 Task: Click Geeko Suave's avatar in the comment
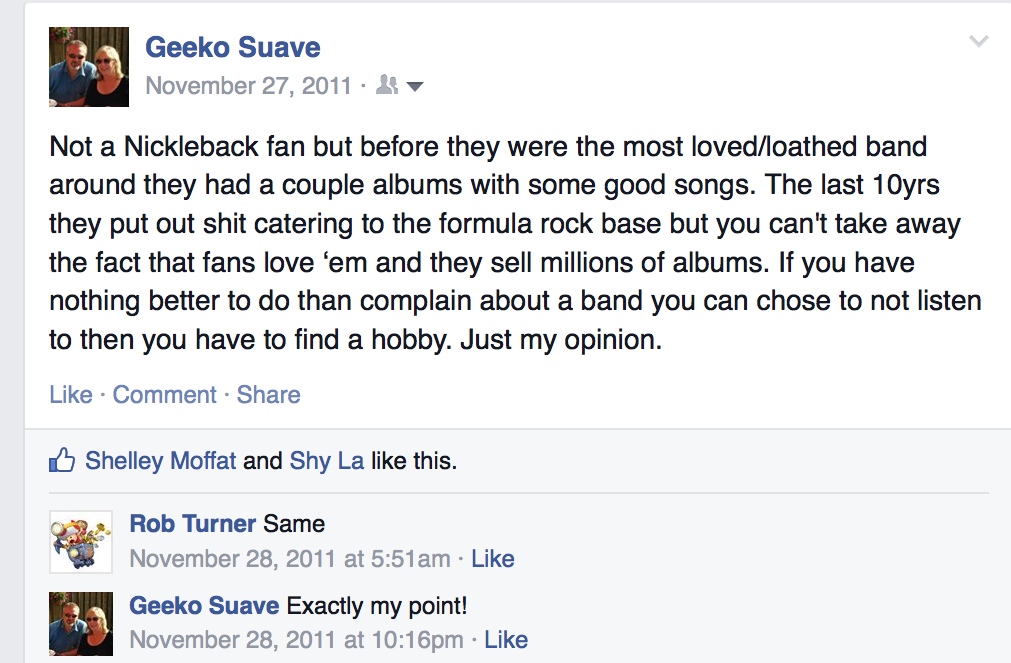(x=81, y=622)
